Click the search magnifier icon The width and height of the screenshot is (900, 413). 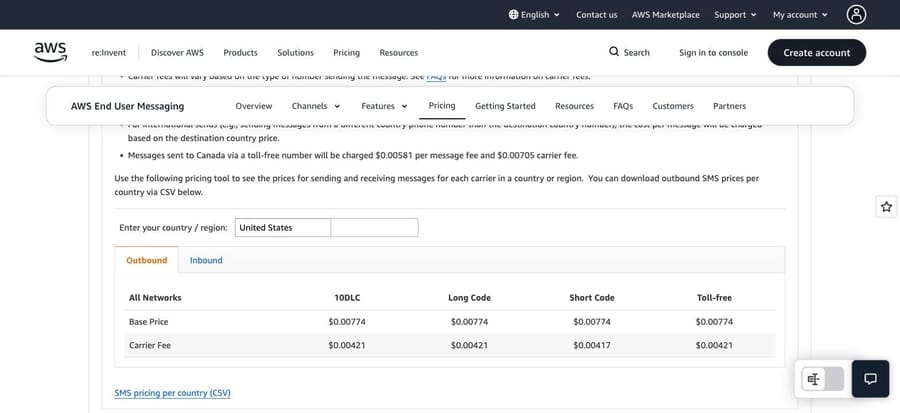pyautogui.click(x=614, y=52)
